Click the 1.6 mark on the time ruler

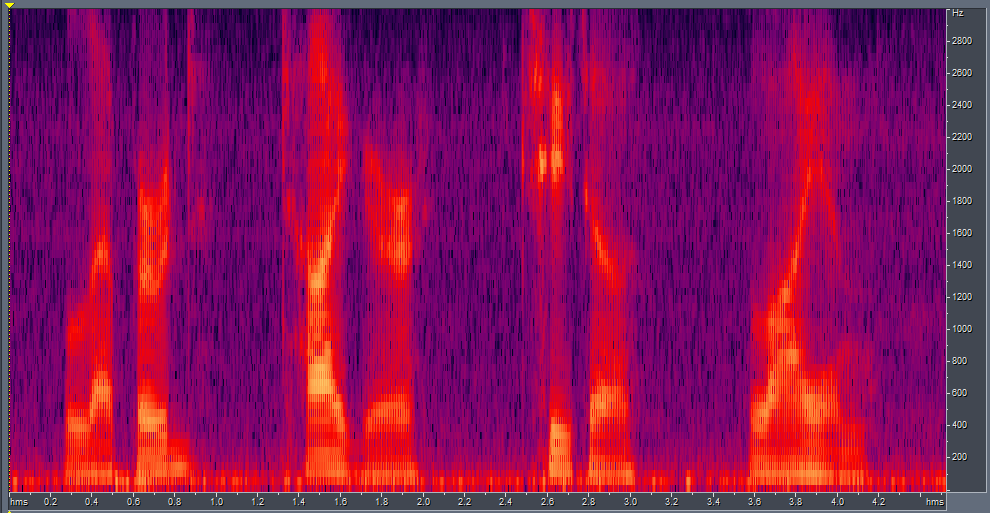point(340,502)
